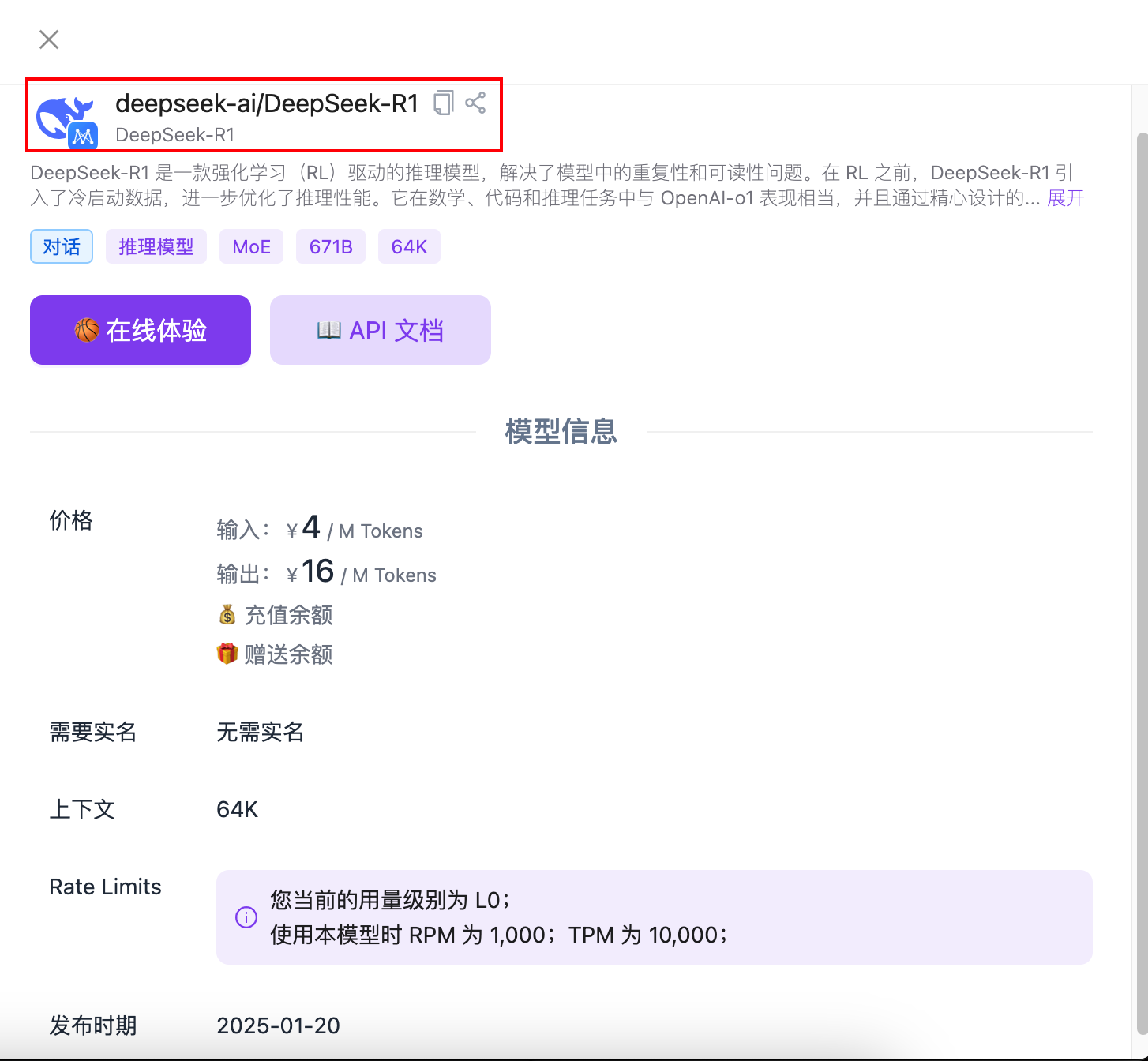Image resolution: width=1148 pixels, height=1061 pixels.
Task: Close the model details panel
Action: [x=49, y=39]
